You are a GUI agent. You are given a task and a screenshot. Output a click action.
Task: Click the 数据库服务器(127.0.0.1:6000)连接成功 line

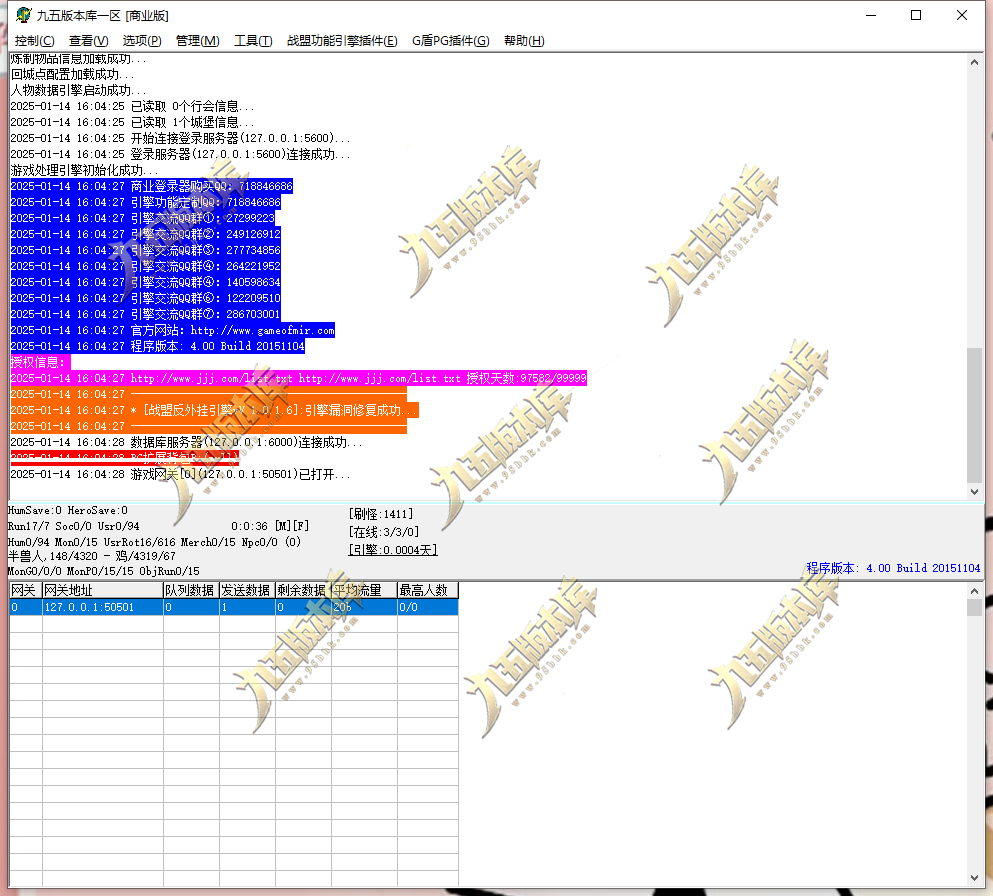tap(186, 442)
